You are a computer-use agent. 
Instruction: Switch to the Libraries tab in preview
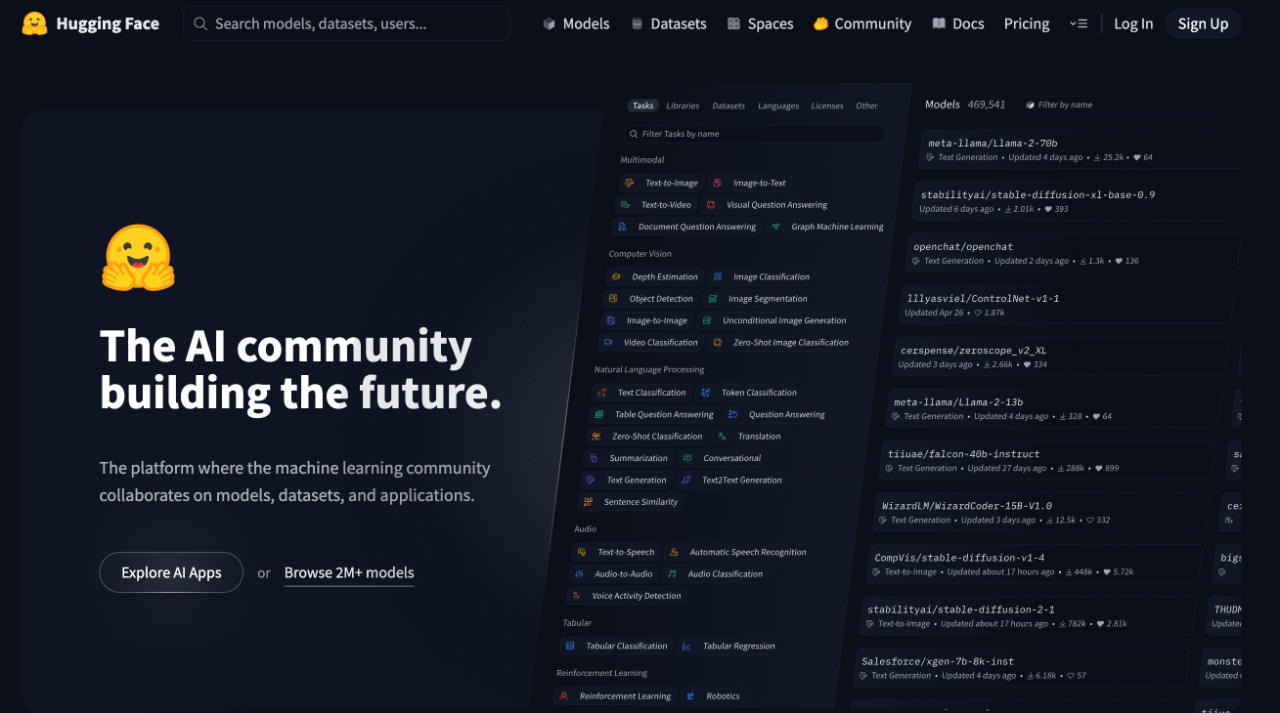click(683, 106)
